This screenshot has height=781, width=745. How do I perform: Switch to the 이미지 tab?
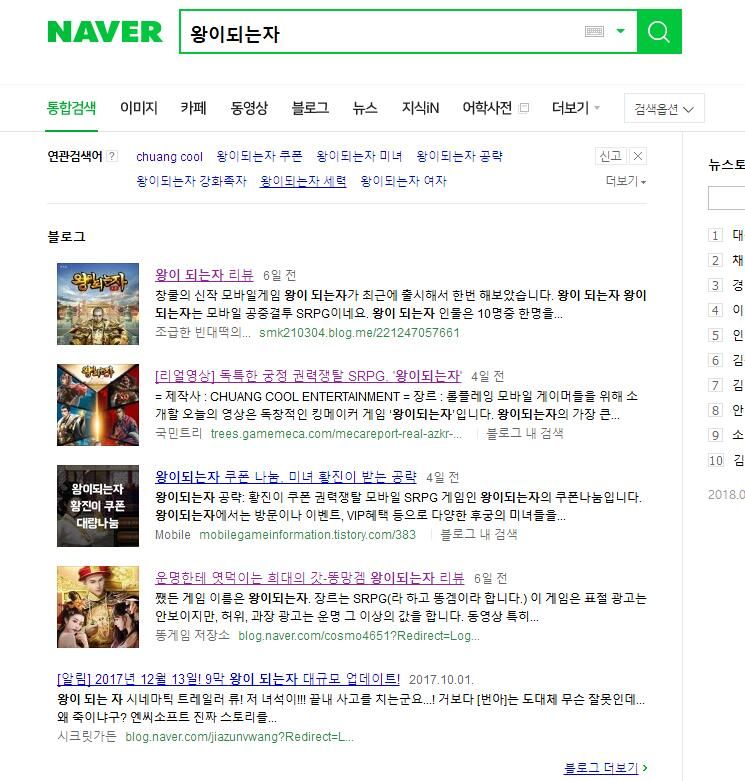(x=139, y=108)
